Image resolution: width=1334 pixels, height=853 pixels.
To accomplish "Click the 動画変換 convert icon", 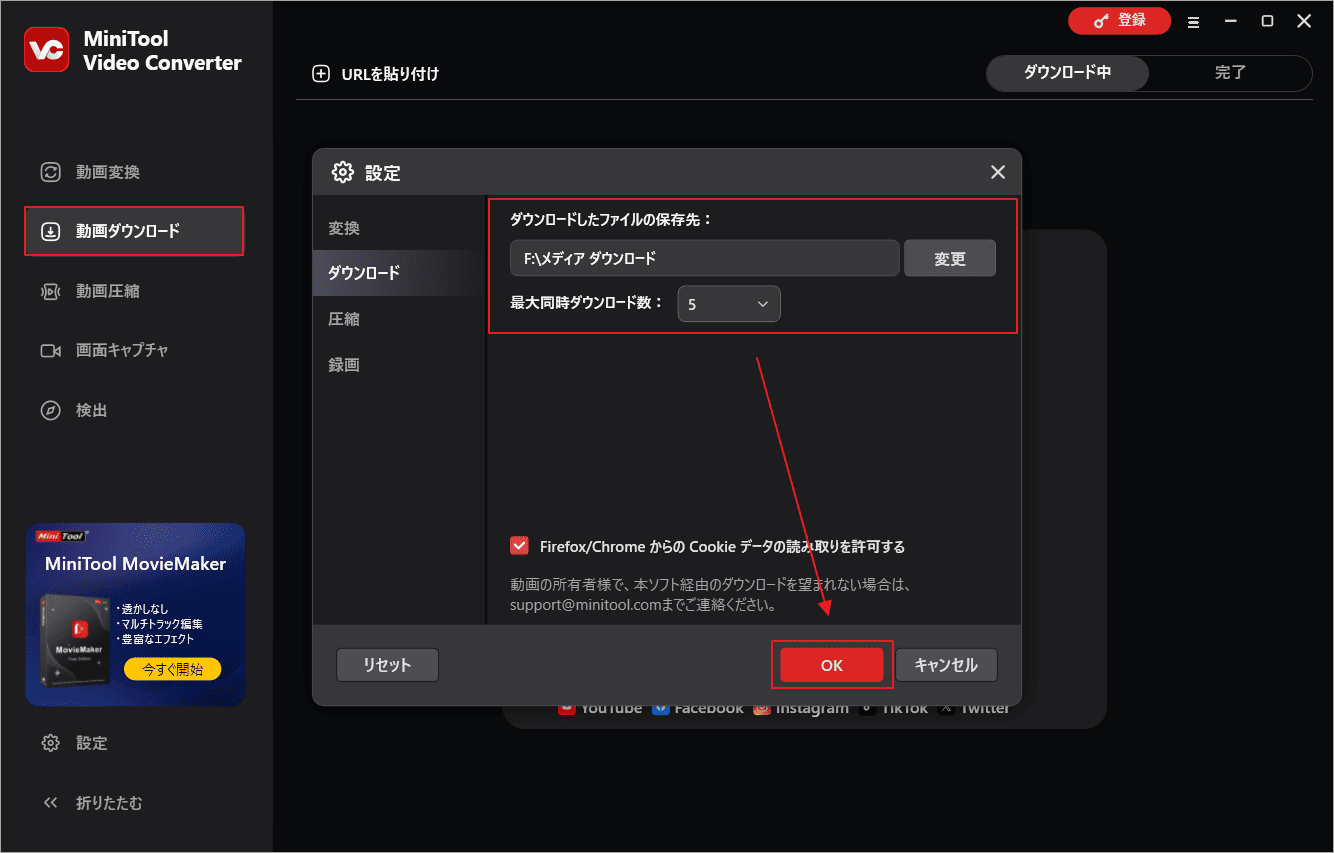I will [x=50, y=172].
